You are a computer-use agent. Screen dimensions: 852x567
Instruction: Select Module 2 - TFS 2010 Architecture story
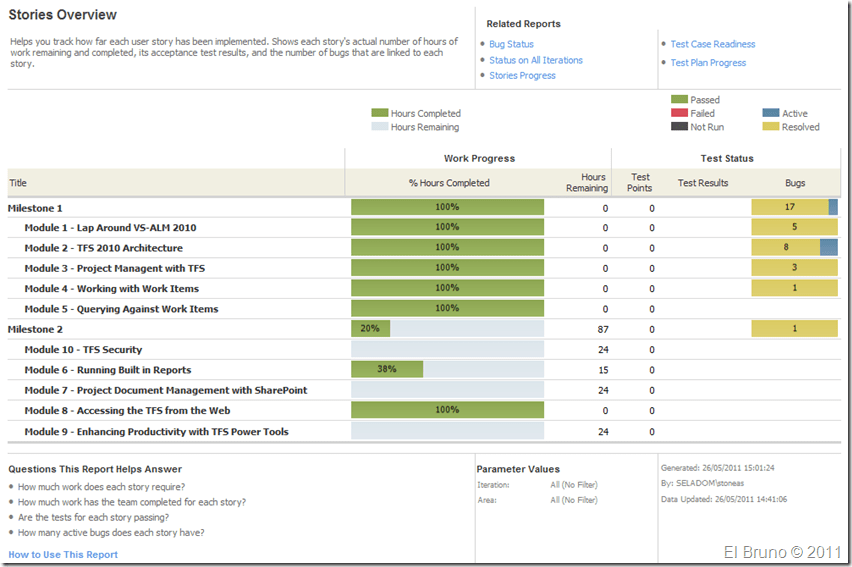[103, 248]
